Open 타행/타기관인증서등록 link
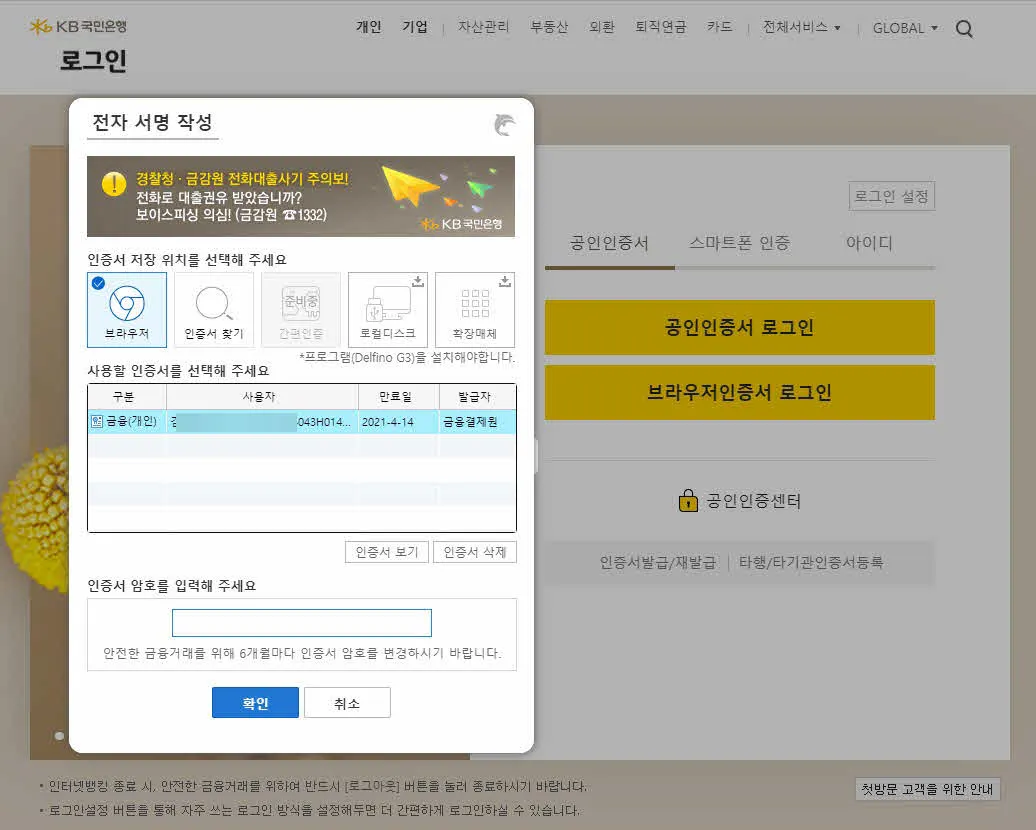This screenshot has width=1036, height=830. click(811, 562)
